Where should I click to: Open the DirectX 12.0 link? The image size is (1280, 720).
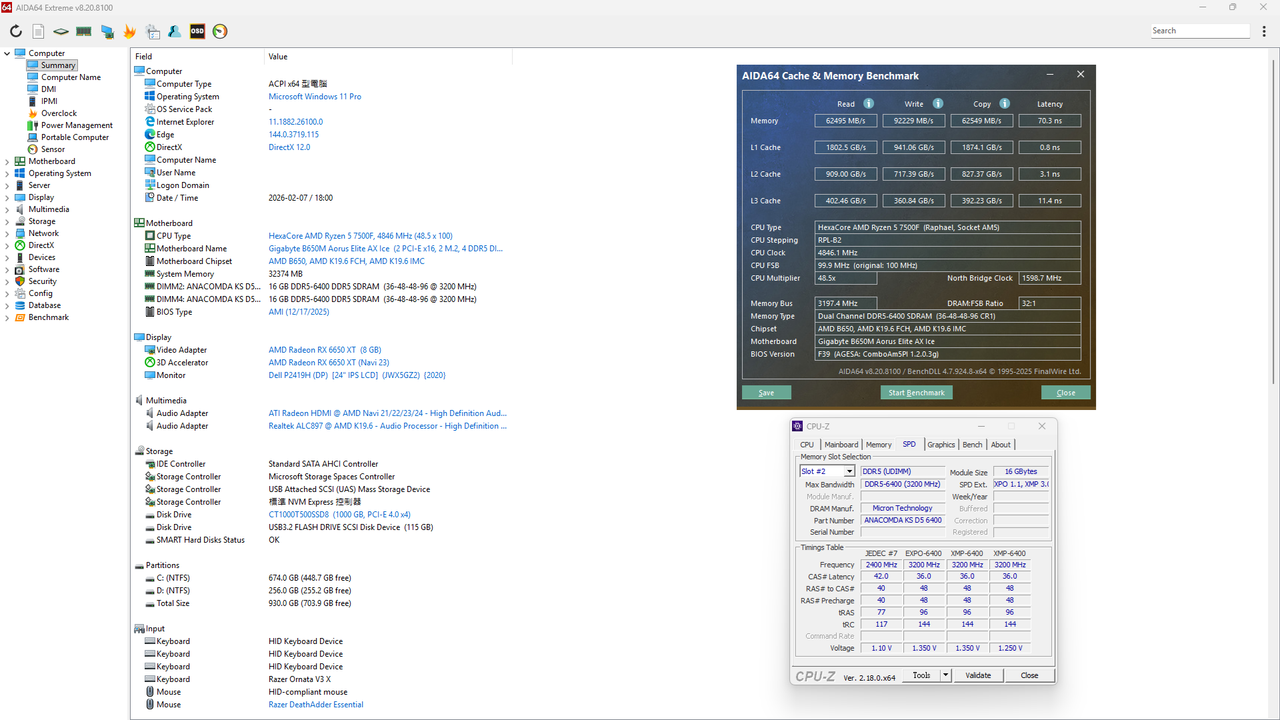(290, 147)
